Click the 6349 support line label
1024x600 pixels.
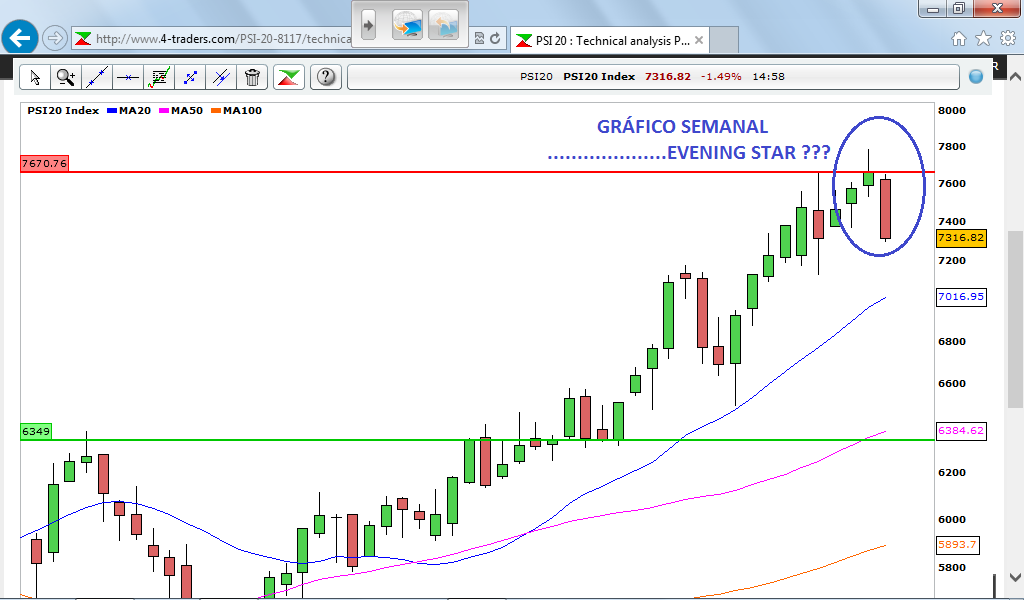point(36,432)
